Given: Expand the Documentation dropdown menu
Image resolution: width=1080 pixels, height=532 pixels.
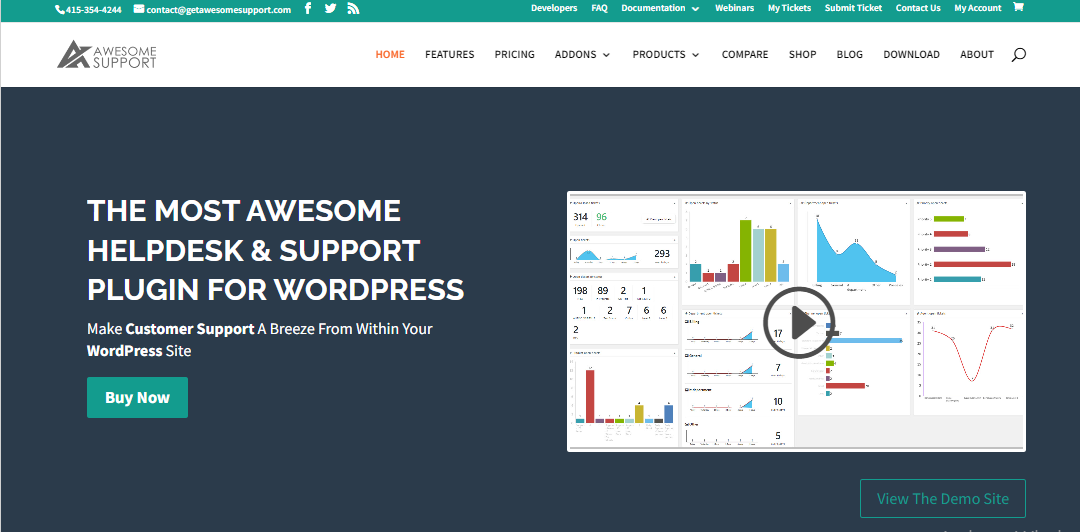Looking at the screenshot, I should pyautogui.click(x=660, y=8).
